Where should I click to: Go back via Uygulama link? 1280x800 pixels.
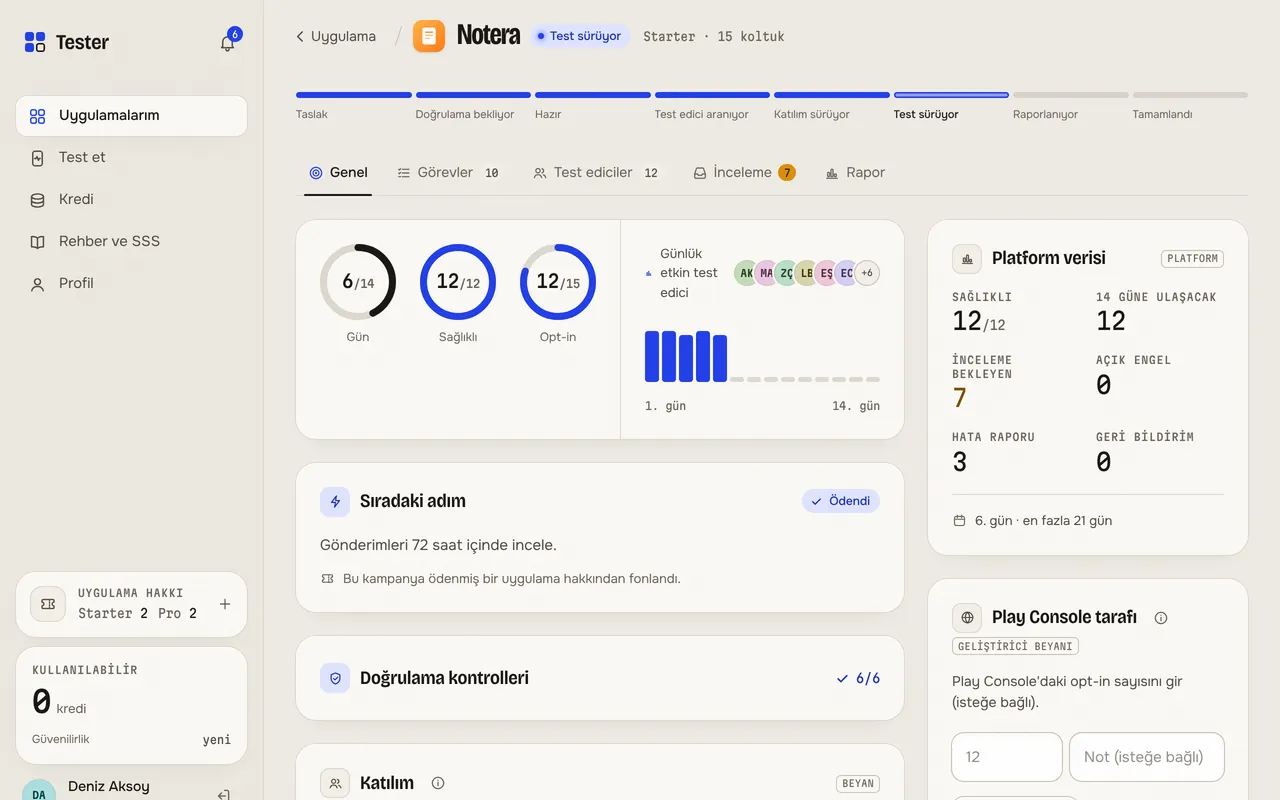click(x=335, y=37)
